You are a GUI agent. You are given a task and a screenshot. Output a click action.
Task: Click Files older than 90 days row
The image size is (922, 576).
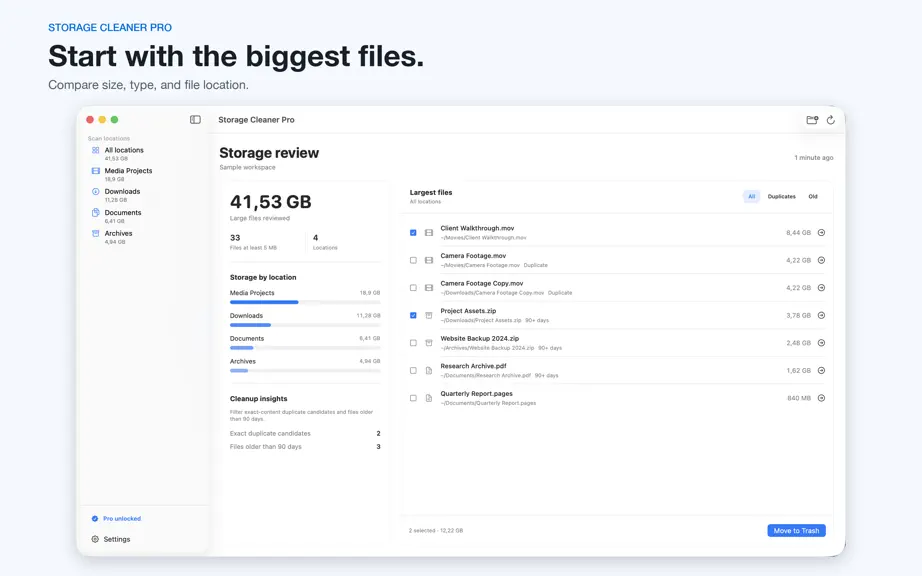pos(305,447)
